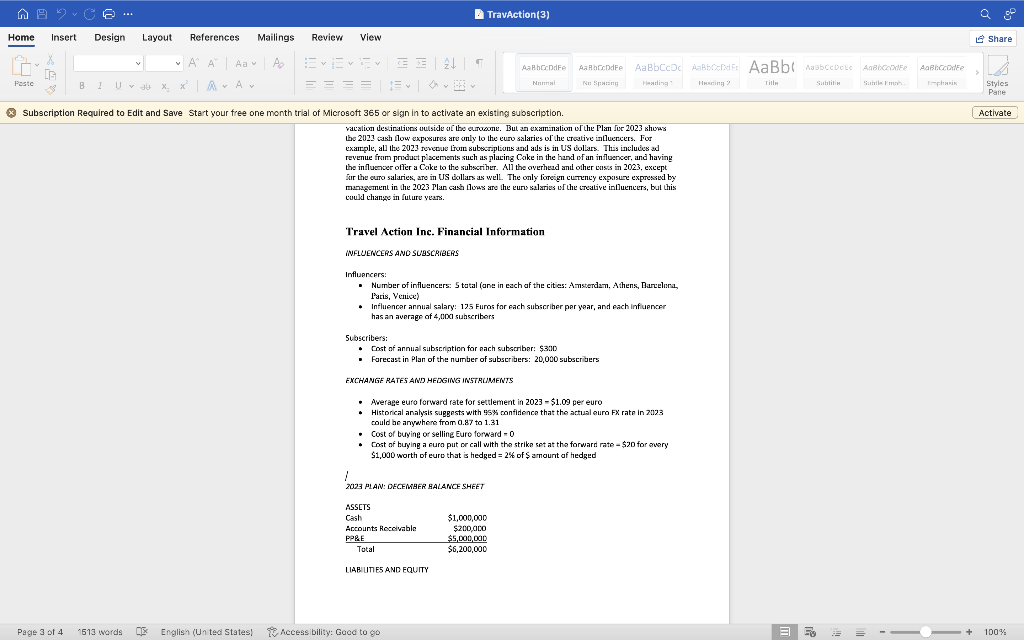This screenshot has height=640, width=1024.
Task: Open the shading color dropdown arrow
Action: tap(445, 86)
